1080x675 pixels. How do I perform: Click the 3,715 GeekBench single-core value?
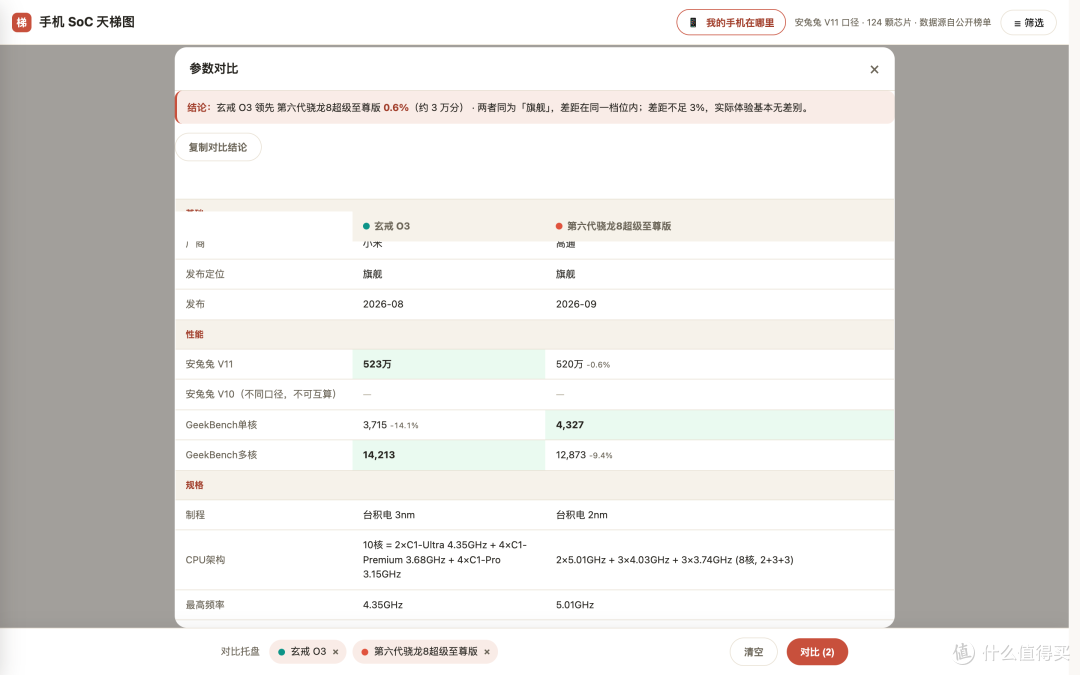click(375, 425)
